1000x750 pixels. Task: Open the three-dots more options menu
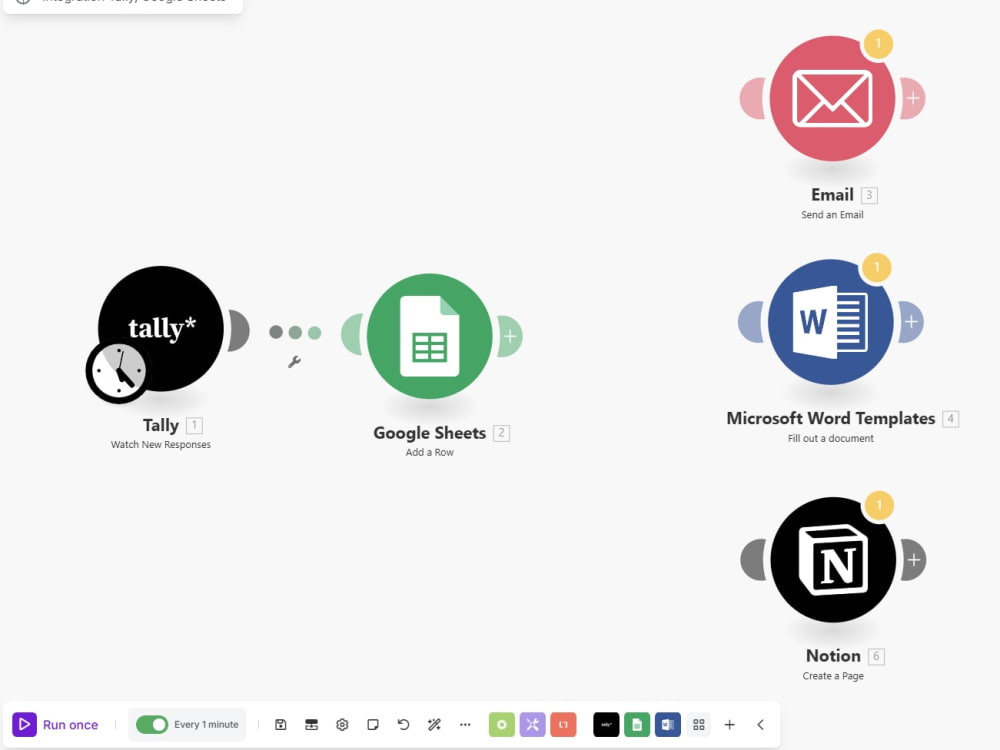[x=465, y=724]
